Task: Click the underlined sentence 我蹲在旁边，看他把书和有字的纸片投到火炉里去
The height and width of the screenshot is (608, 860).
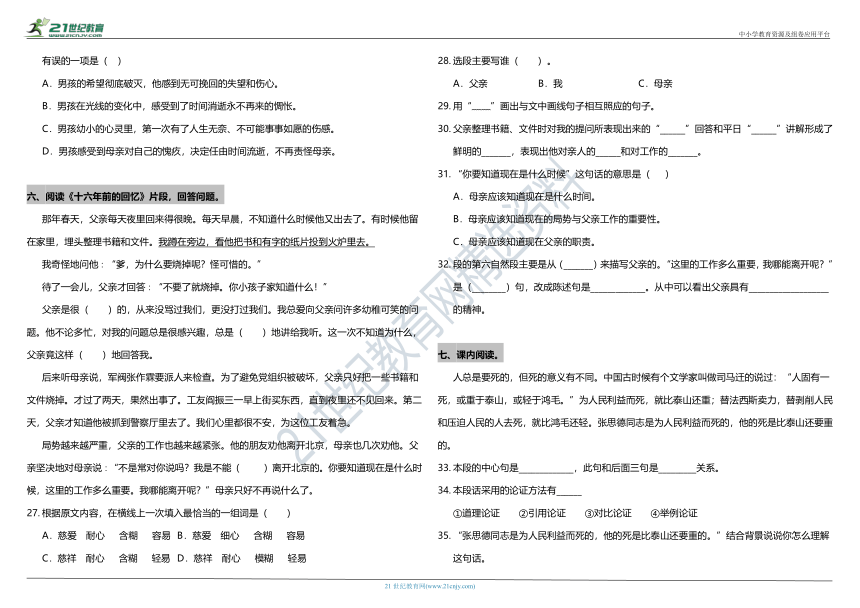Action: point(266,242)
